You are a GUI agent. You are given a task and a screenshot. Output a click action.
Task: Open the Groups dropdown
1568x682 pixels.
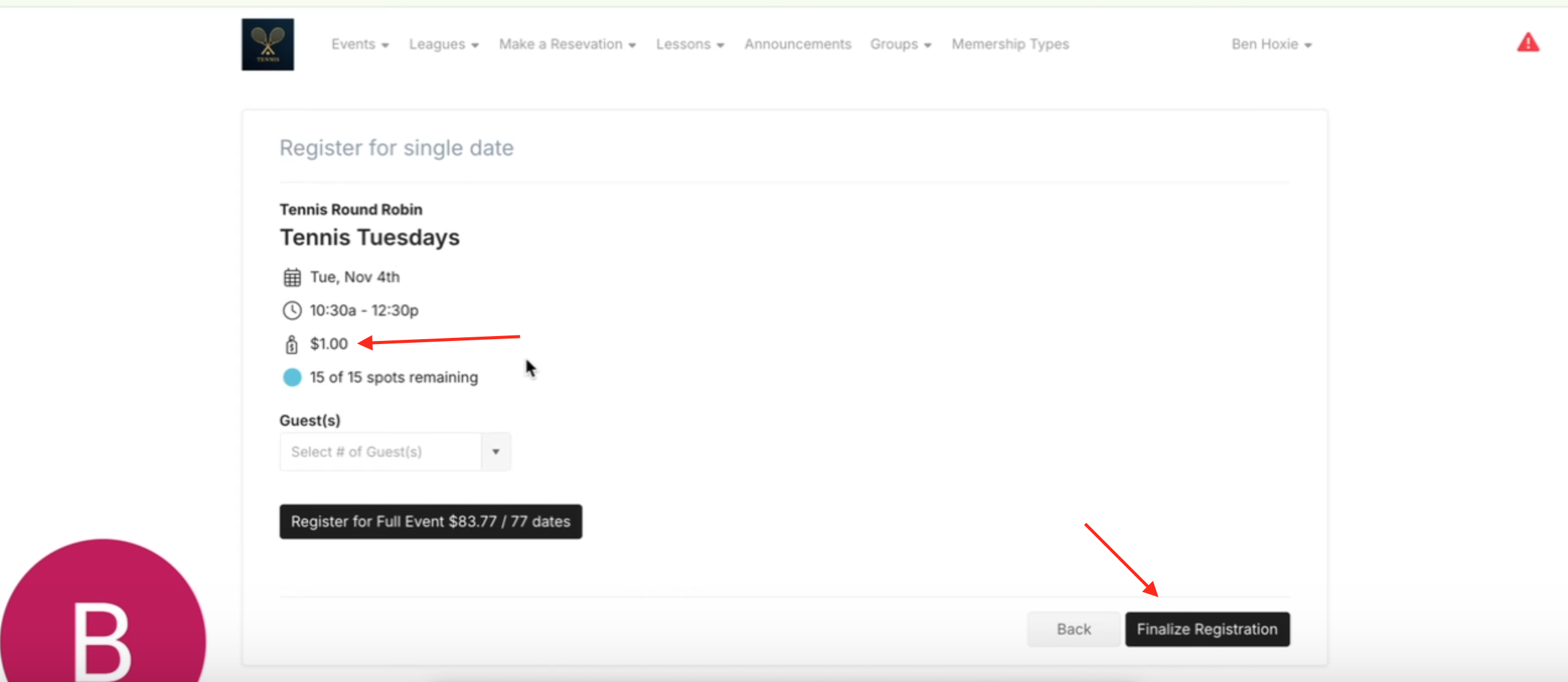tap(900, 45)
